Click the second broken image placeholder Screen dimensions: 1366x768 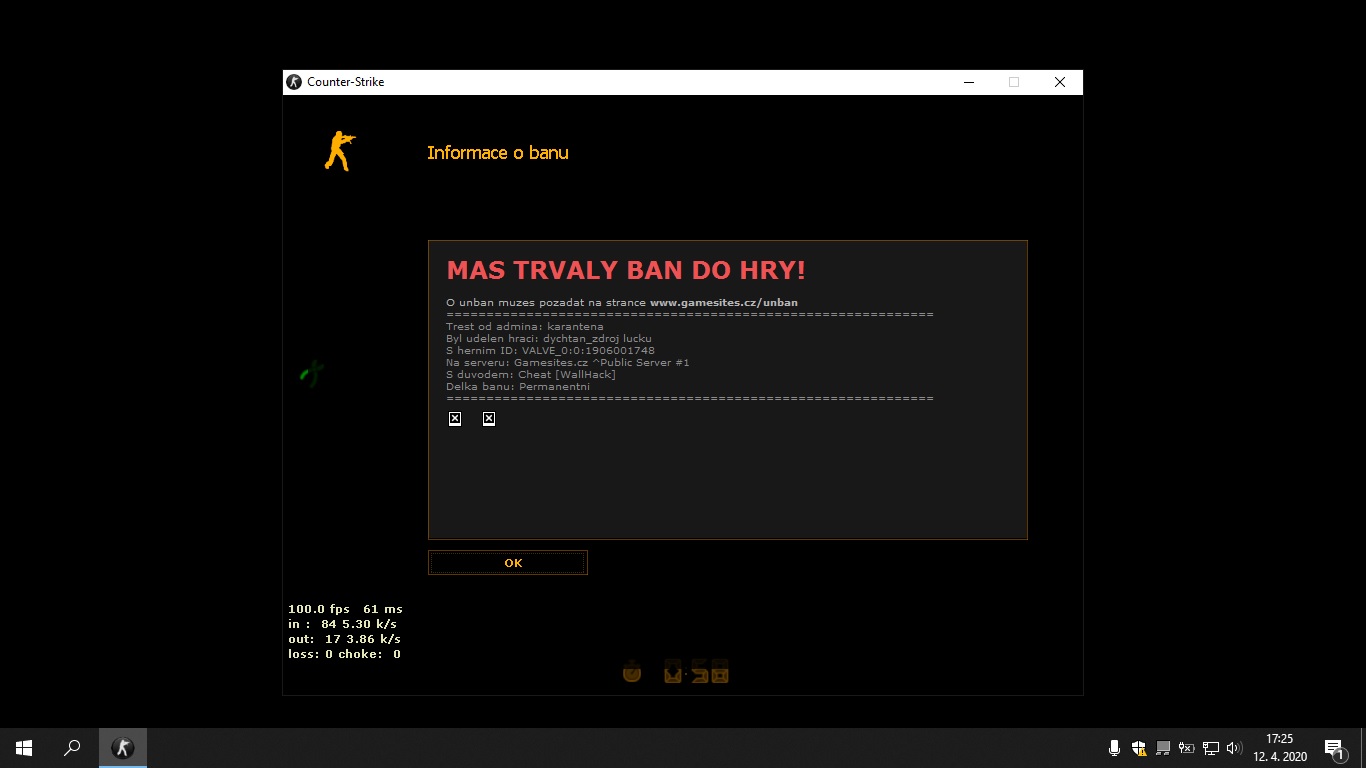click(x=489, y=419)
